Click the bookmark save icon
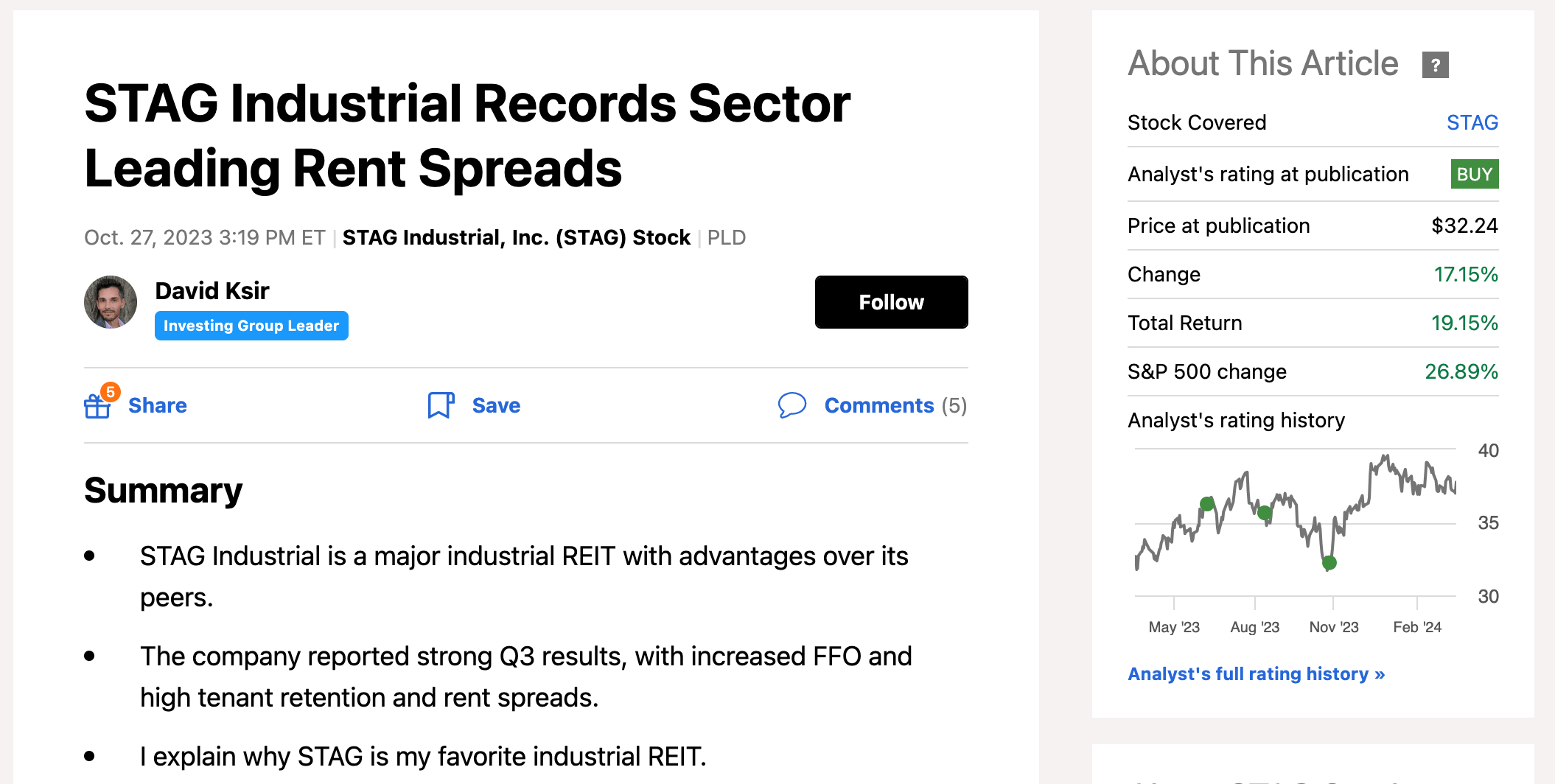The width and height of the screenshot is (1555, 784). (441, 405)
